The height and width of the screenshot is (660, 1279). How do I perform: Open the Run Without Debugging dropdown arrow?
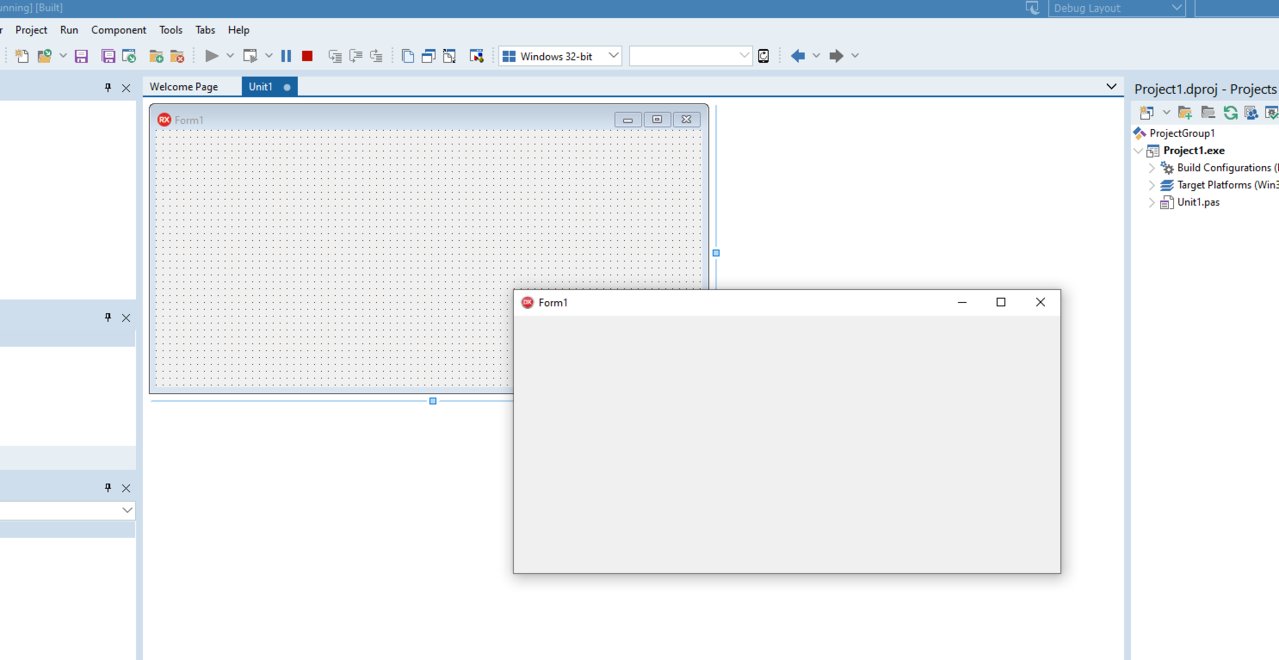268,56
